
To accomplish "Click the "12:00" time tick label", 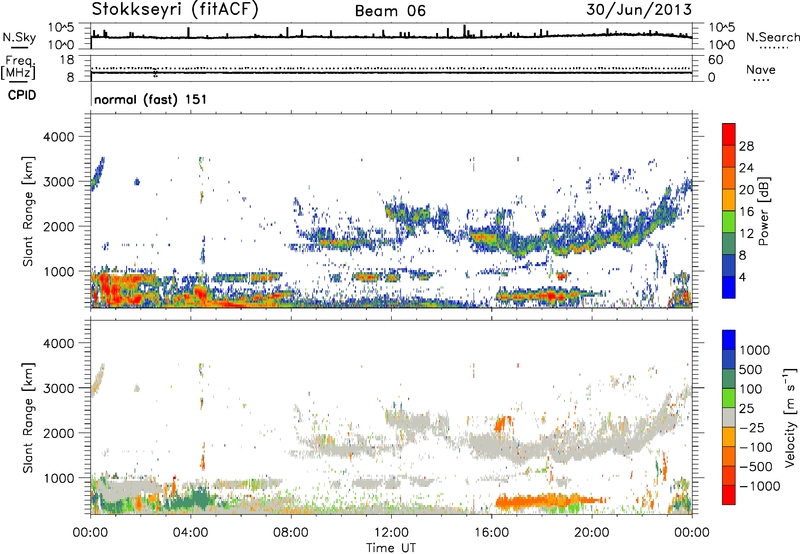I will coord(391,533).
